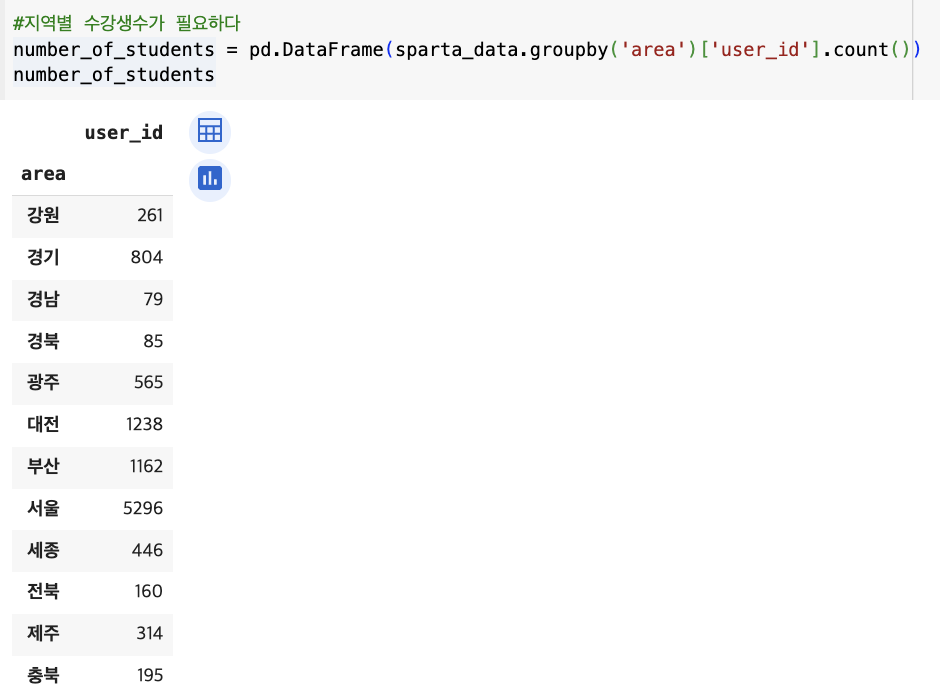Select value 79 in 경남 row
Viewport: 940px width, 700px height.
(x=153, y=298)
